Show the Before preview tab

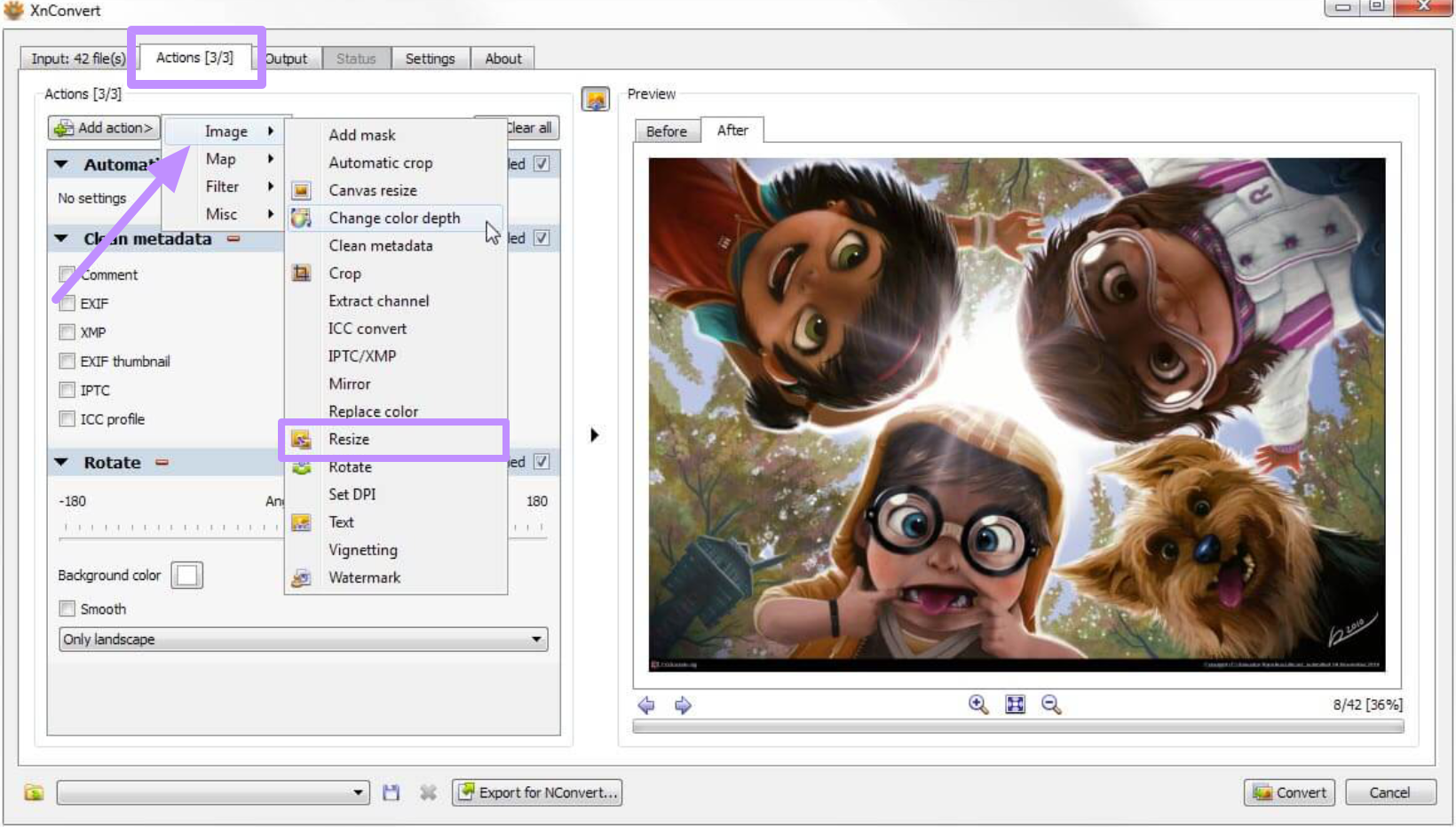pos(667,131)
